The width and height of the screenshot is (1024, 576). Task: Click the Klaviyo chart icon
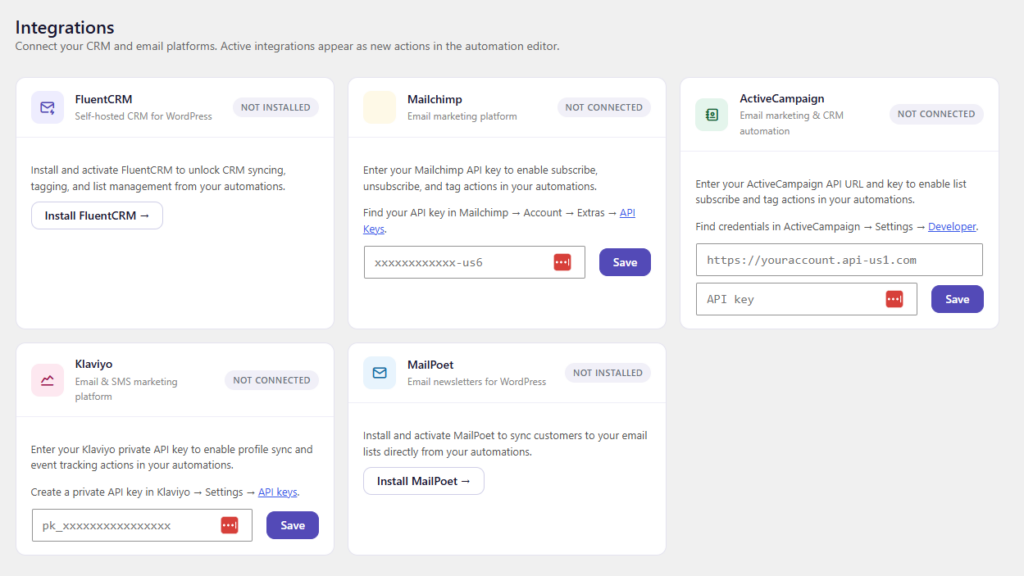[47, 380]
